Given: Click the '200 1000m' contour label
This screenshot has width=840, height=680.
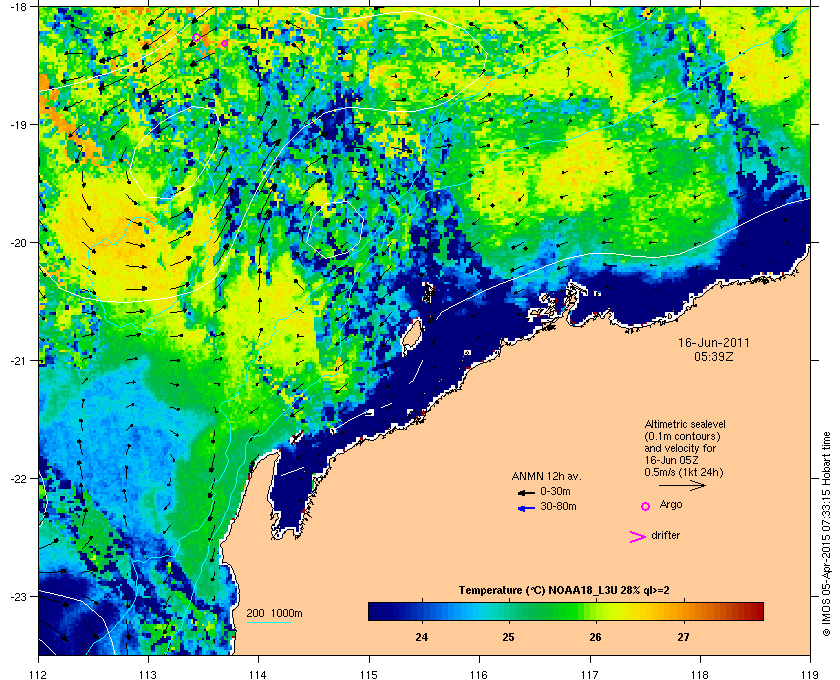Looking at the screenshot, I should [274, 613].
